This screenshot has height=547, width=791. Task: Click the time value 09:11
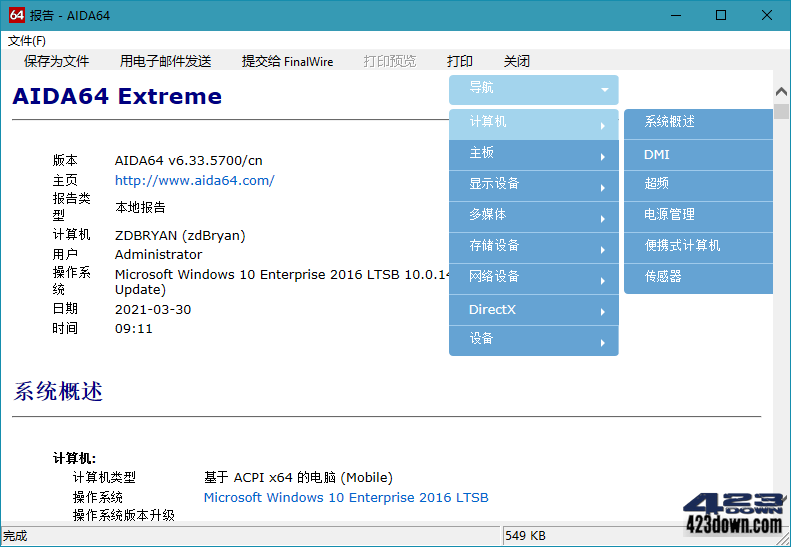pyautogui.click(x=134, y=329)
